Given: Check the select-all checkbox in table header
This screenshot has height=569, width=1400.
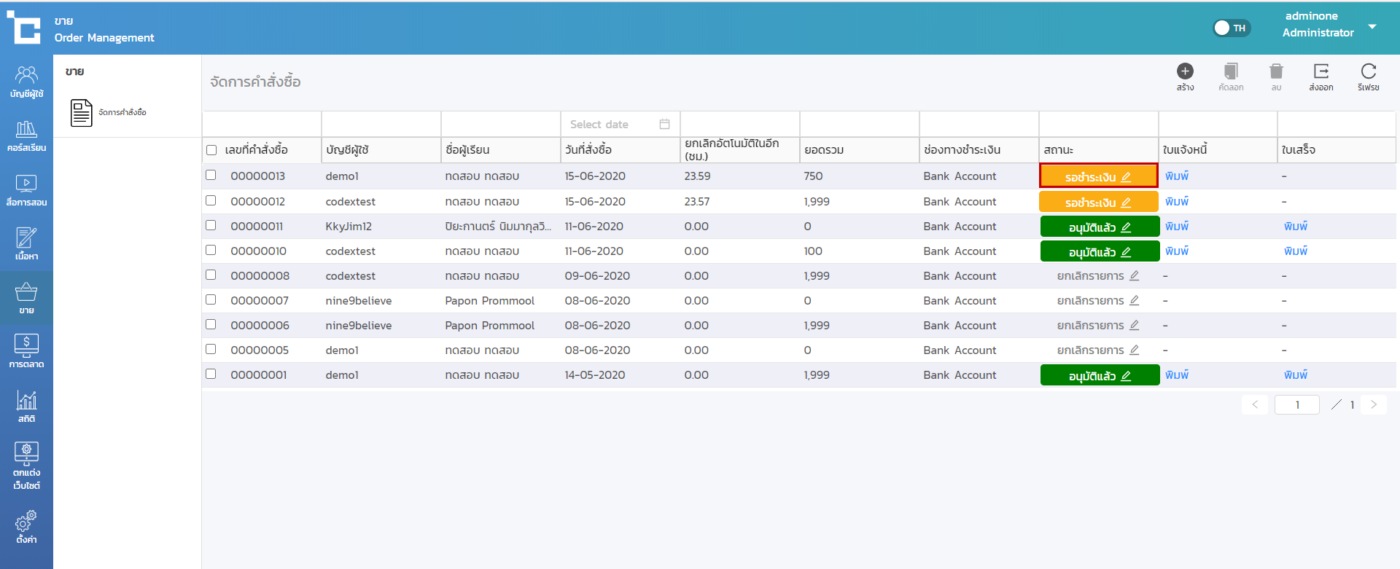Looking at the screenshot, I should pos(211,150).
